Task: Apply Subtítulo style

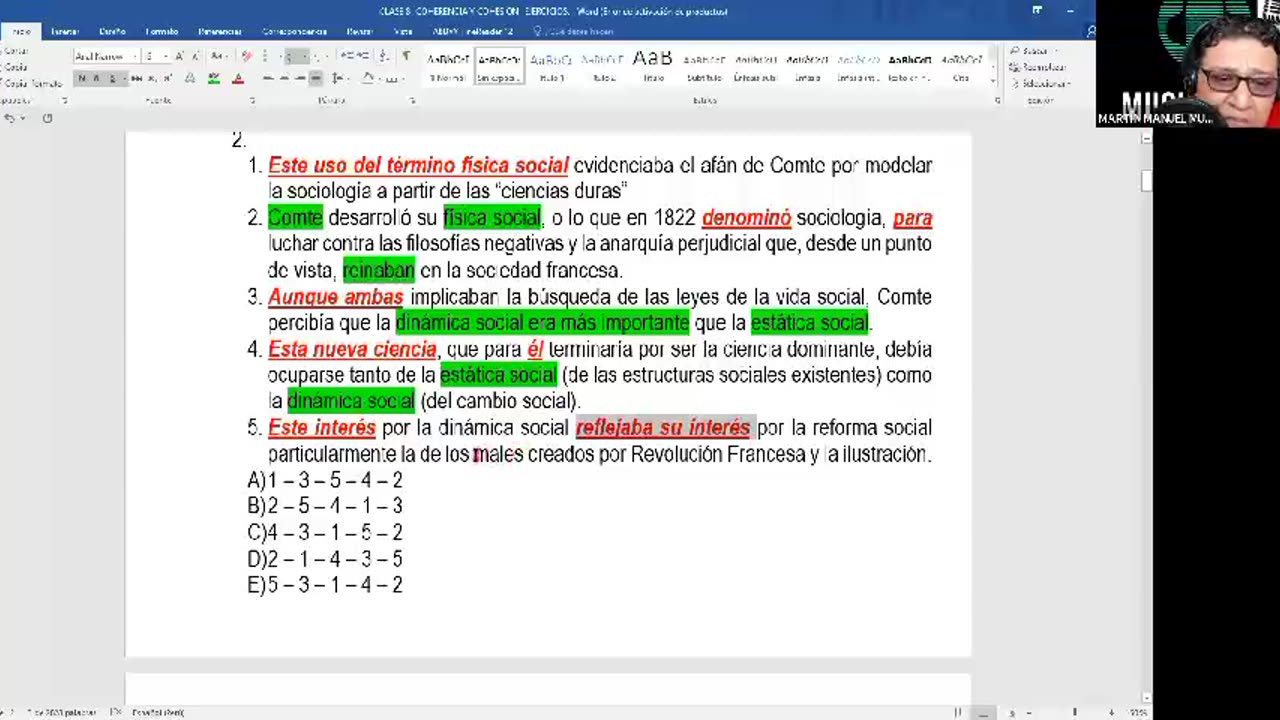Action: (x=705, y=67)
